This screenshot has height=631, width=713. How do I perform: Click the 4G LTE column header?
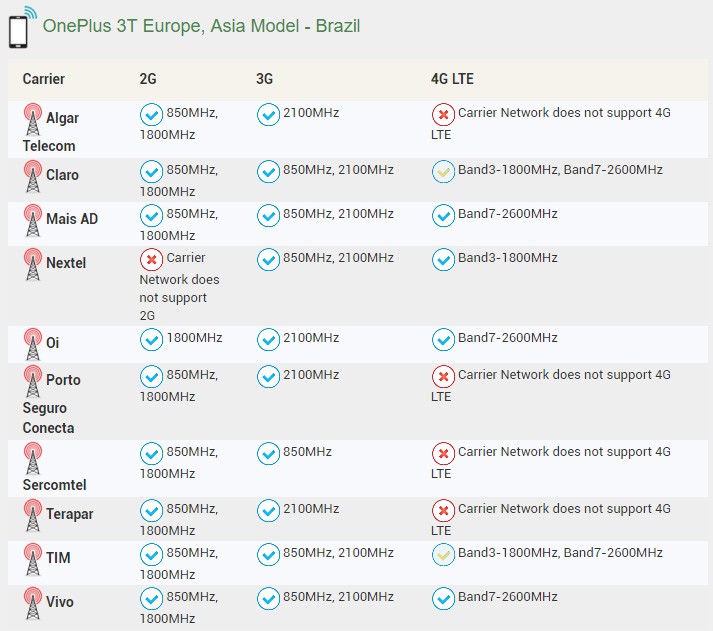452,79
